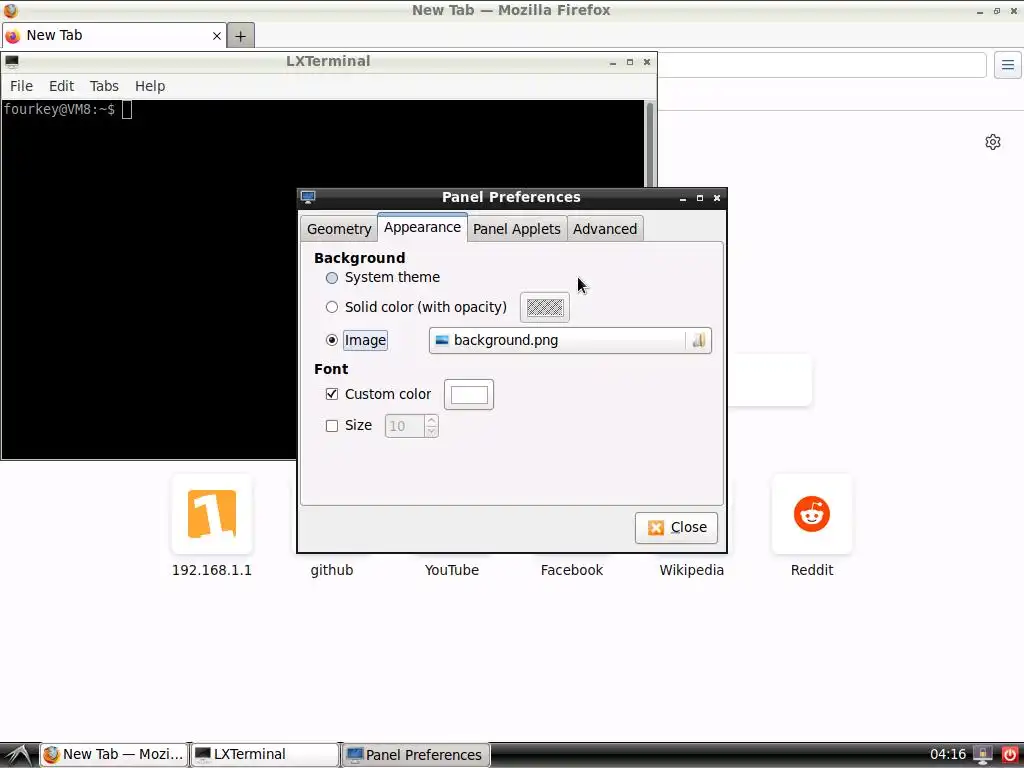
Task: Open the File menu in LXTerminal
Action: tap(21, 86)
